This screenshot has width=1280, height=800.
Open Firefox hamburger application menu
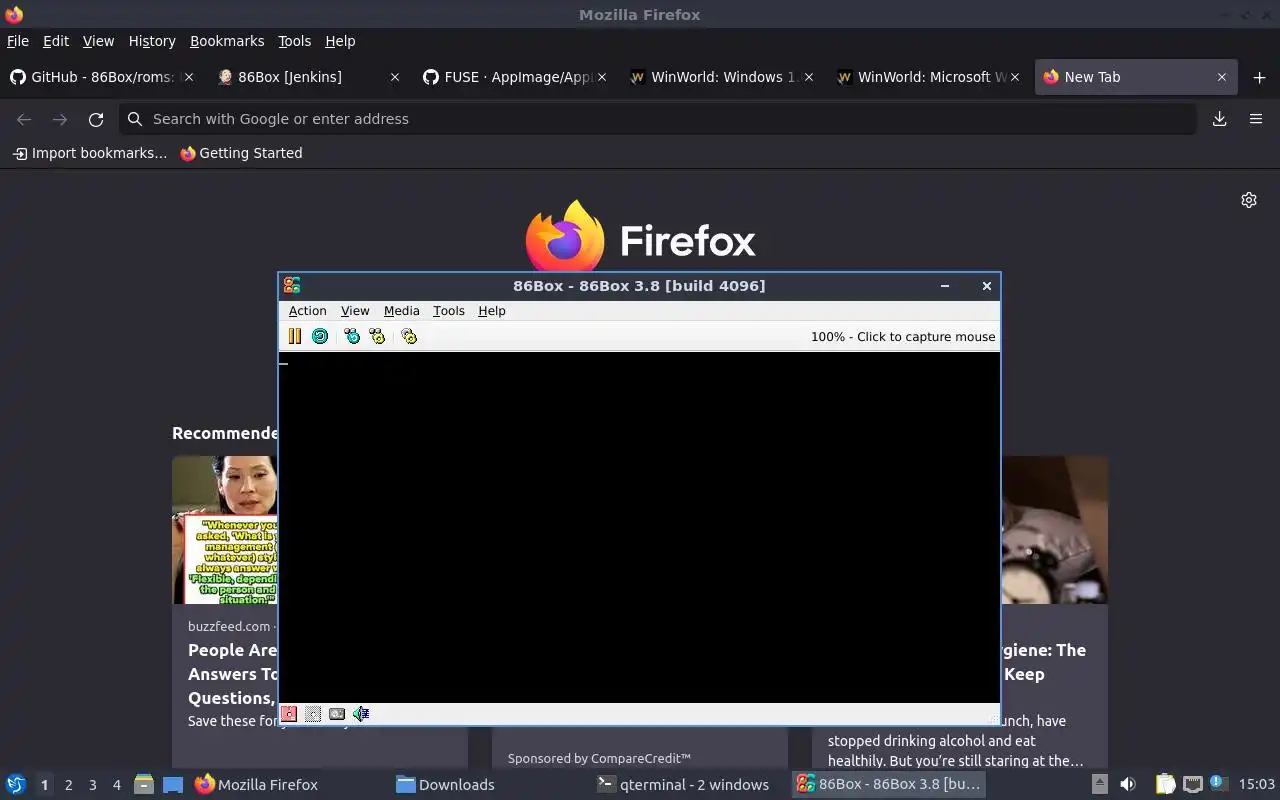(1256, 119)
